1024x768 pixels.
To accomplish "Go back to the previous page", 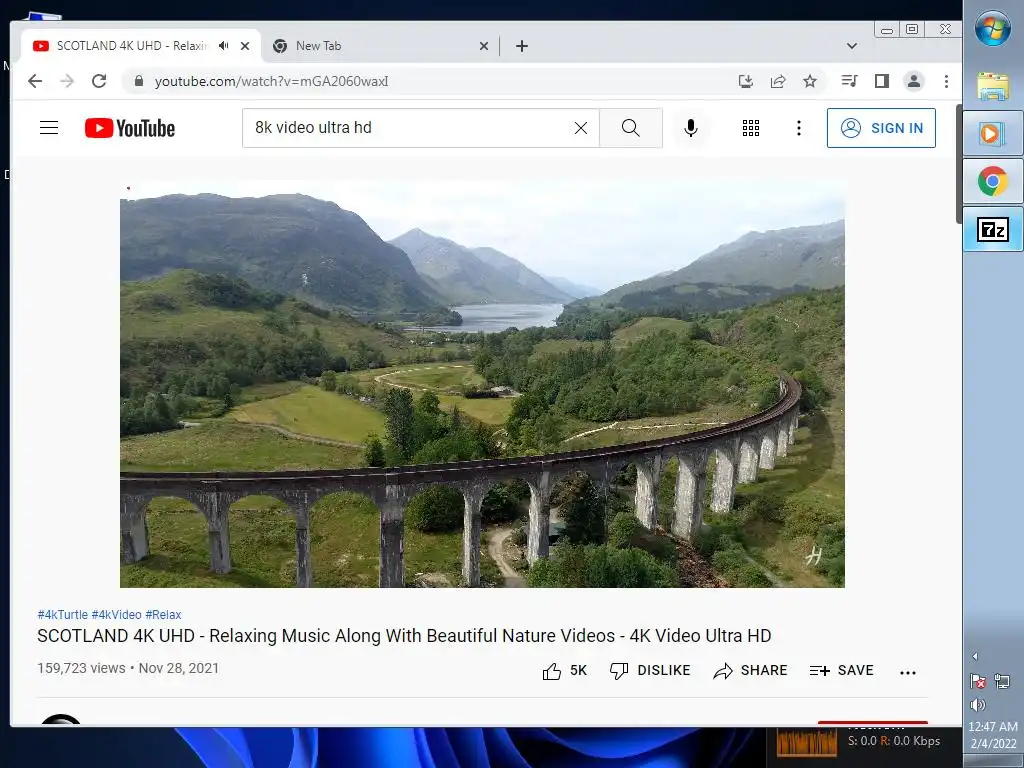I will (x=35, y=81).
